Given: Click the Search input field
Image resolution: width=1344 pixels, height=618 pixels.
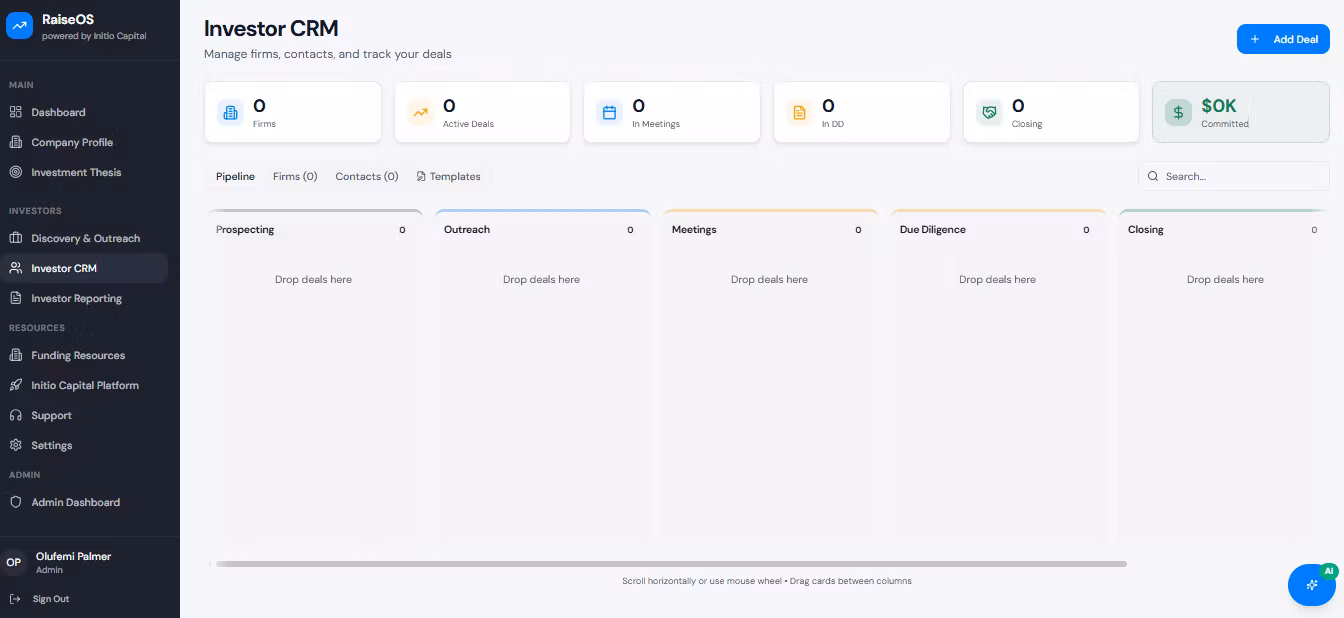Looking at the screenshot, I should coord(1240,176).
